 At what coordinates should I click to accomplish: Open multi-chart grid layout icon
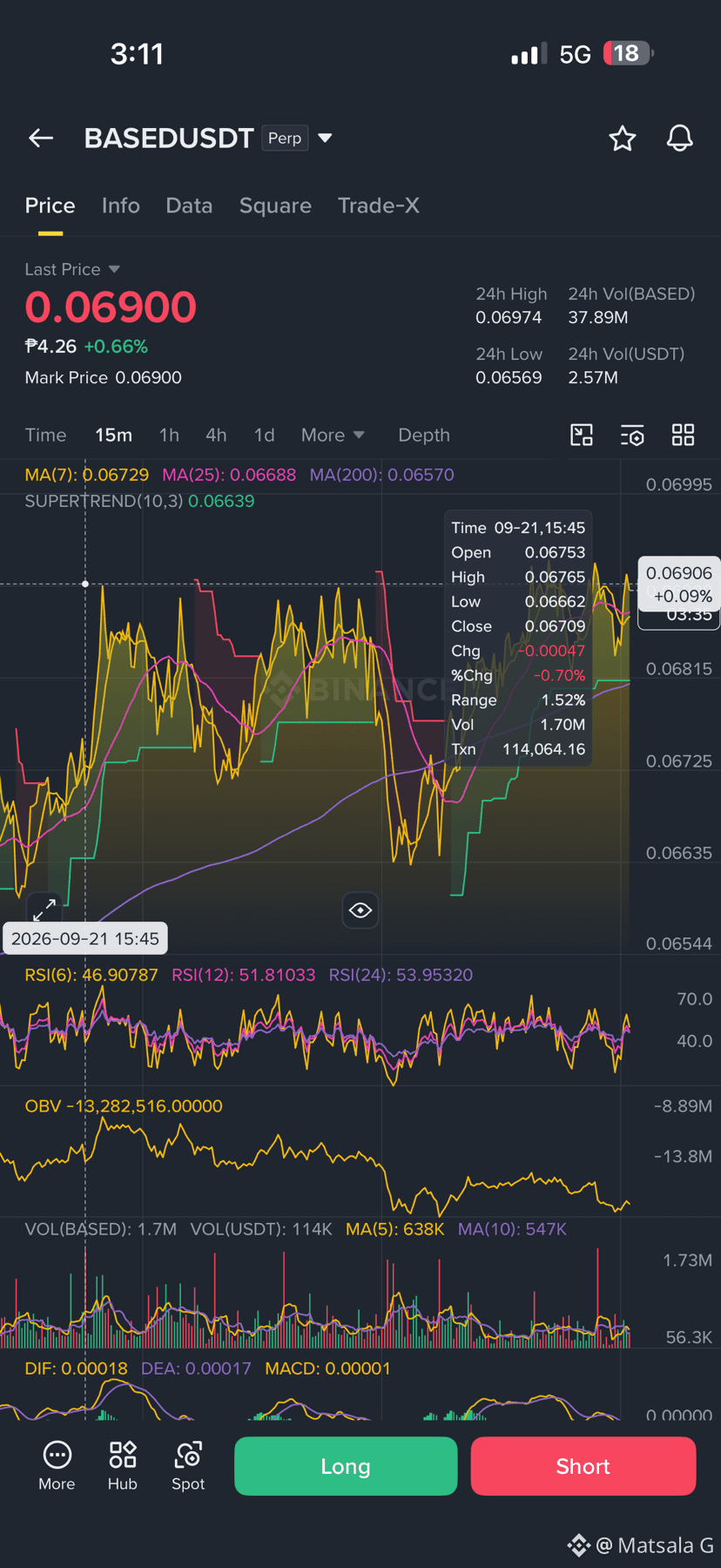(684, 435)
